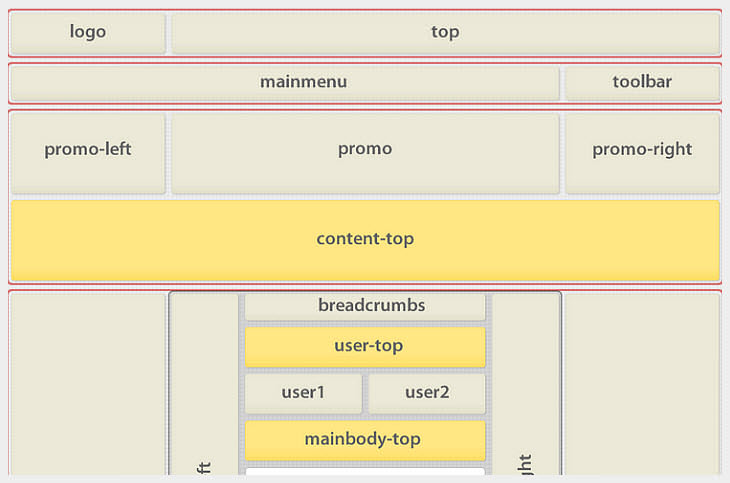Click the promo-right block
Screen dimensions: 730x483
[642, 151]
